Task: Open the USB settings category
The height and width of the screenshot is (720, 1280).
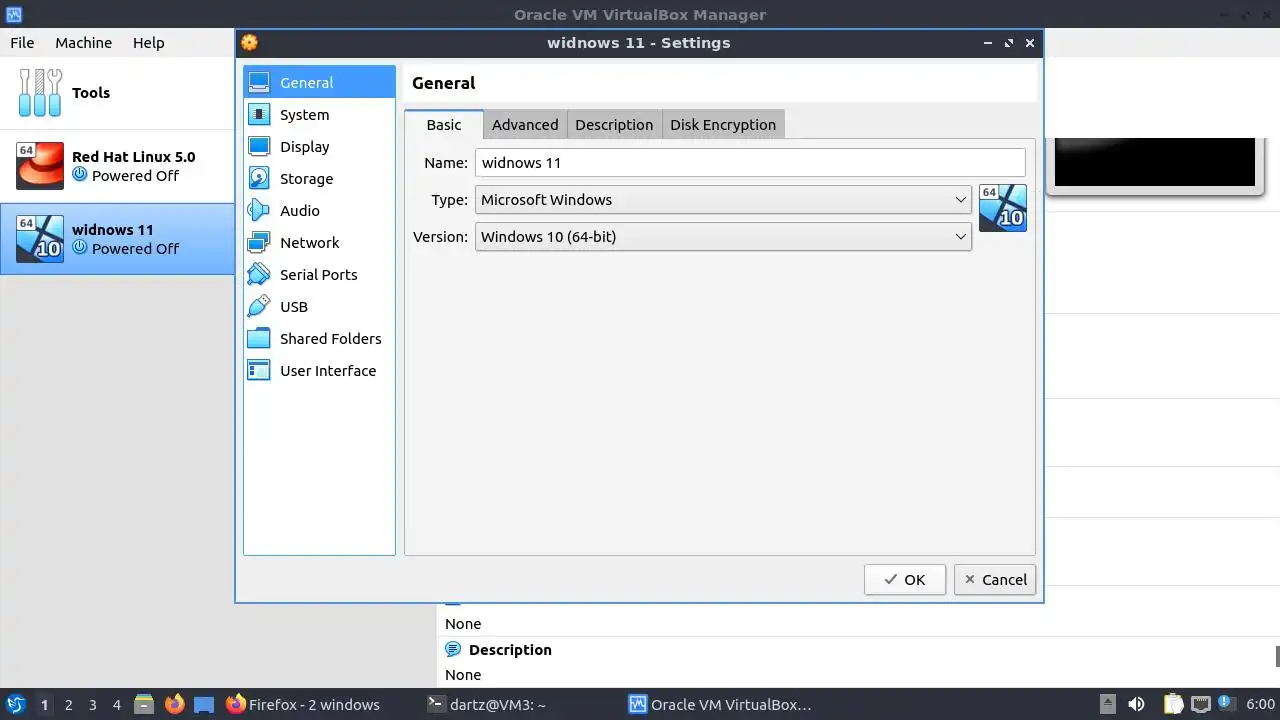Action: (319, 307)
